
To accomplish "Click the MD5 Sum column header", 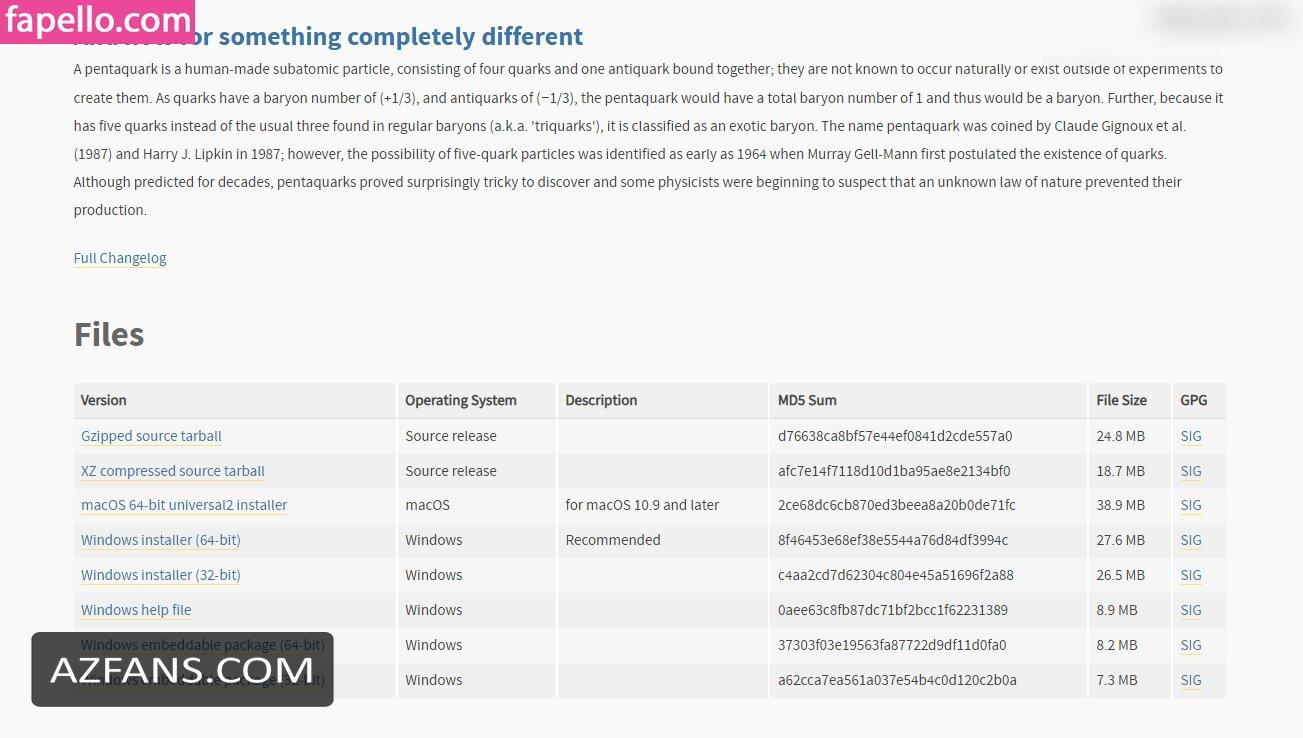I will tap(807, 400).
